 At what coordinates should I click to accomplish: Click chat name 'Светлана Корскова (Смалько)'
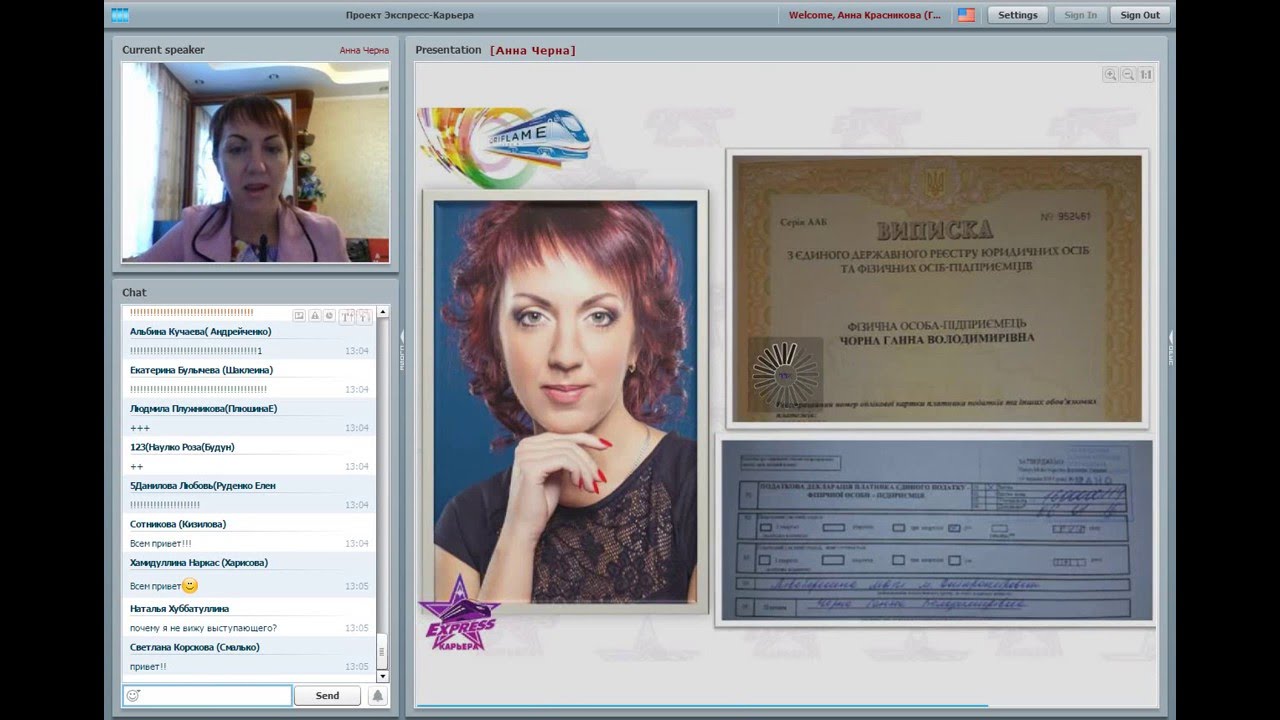195,647
